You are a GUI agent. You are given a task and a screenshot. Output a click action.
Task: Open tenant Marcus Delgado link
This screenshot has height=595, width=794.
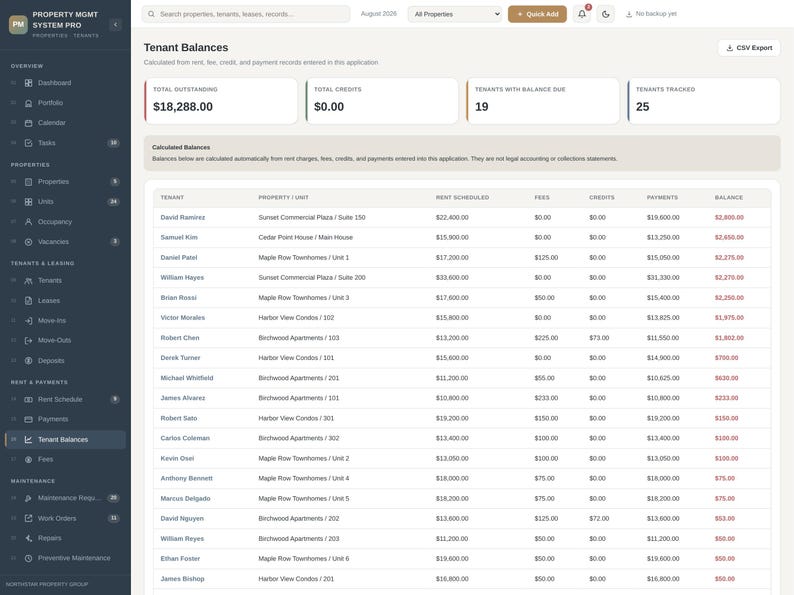(x=185, y=498)
